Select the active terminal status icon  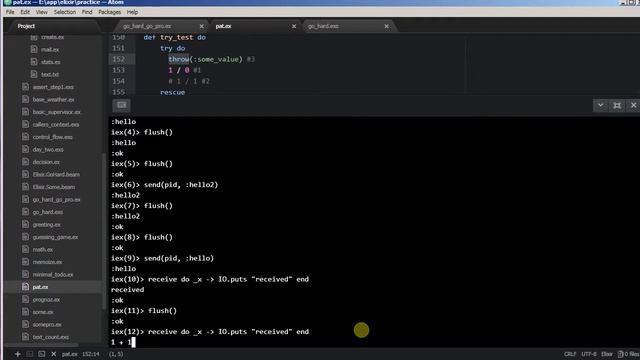(42, 354)
